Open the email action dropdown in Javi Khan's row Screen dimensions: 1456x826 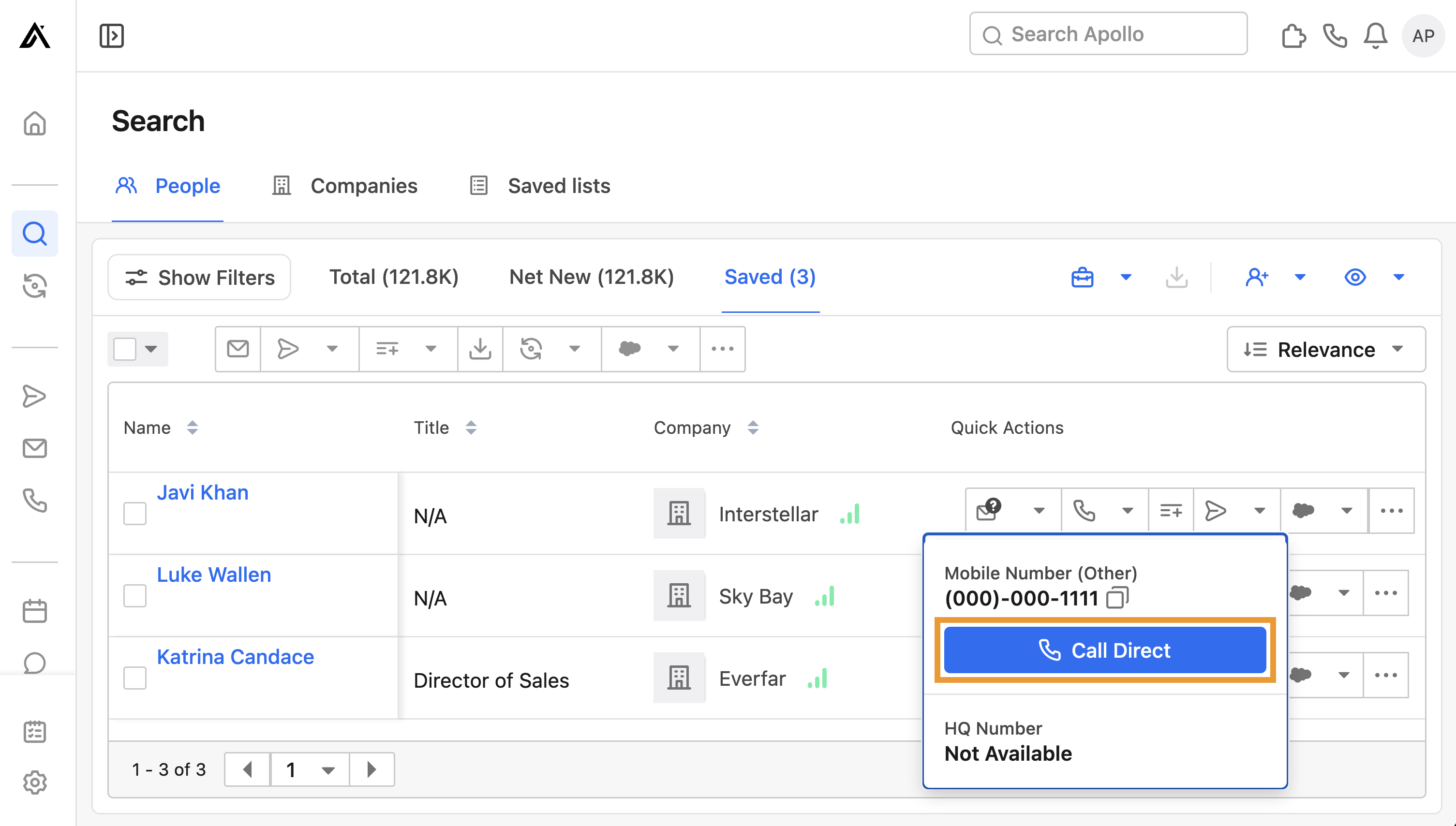point(1040,510)
